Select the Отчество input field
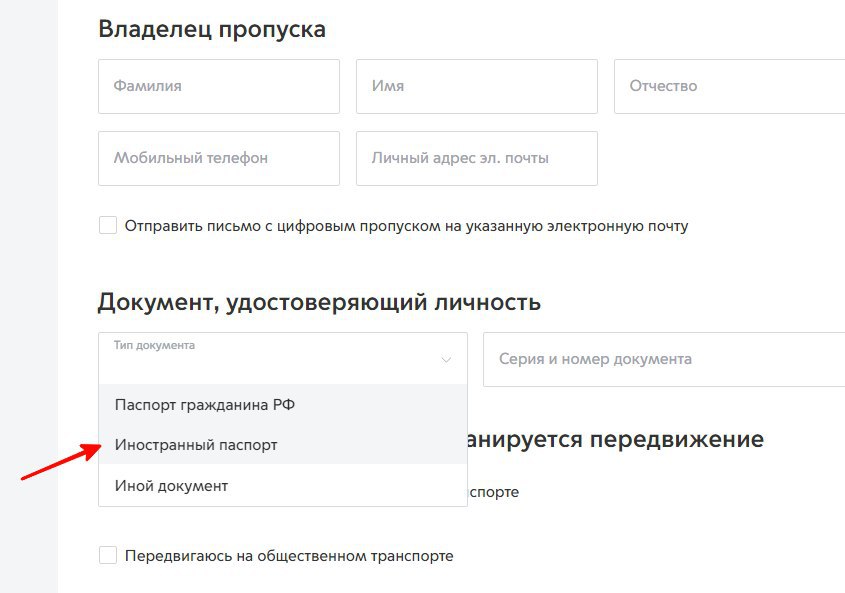 click(x=730, y=86)
